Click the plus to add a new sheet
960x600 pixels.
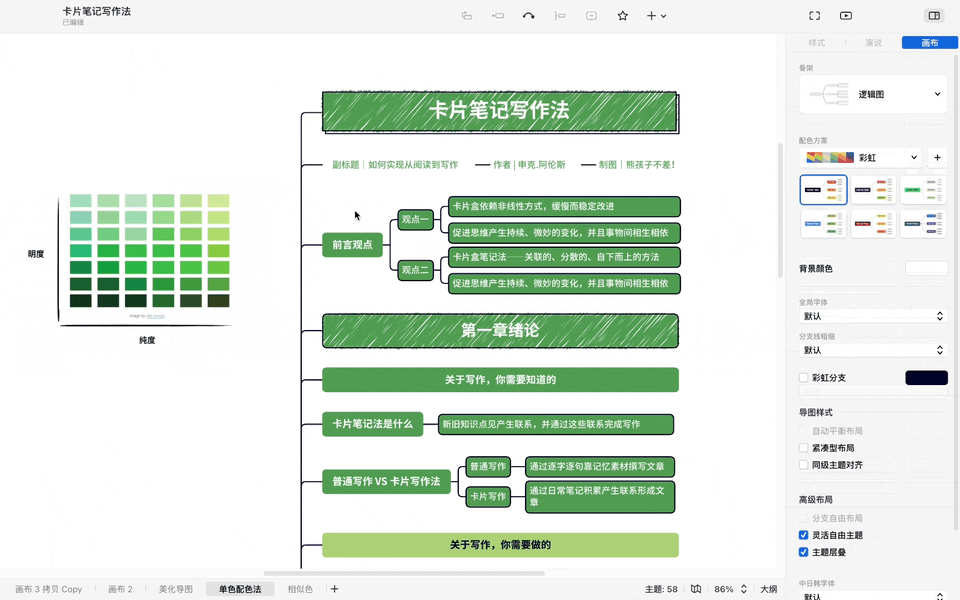click(334, 589)
